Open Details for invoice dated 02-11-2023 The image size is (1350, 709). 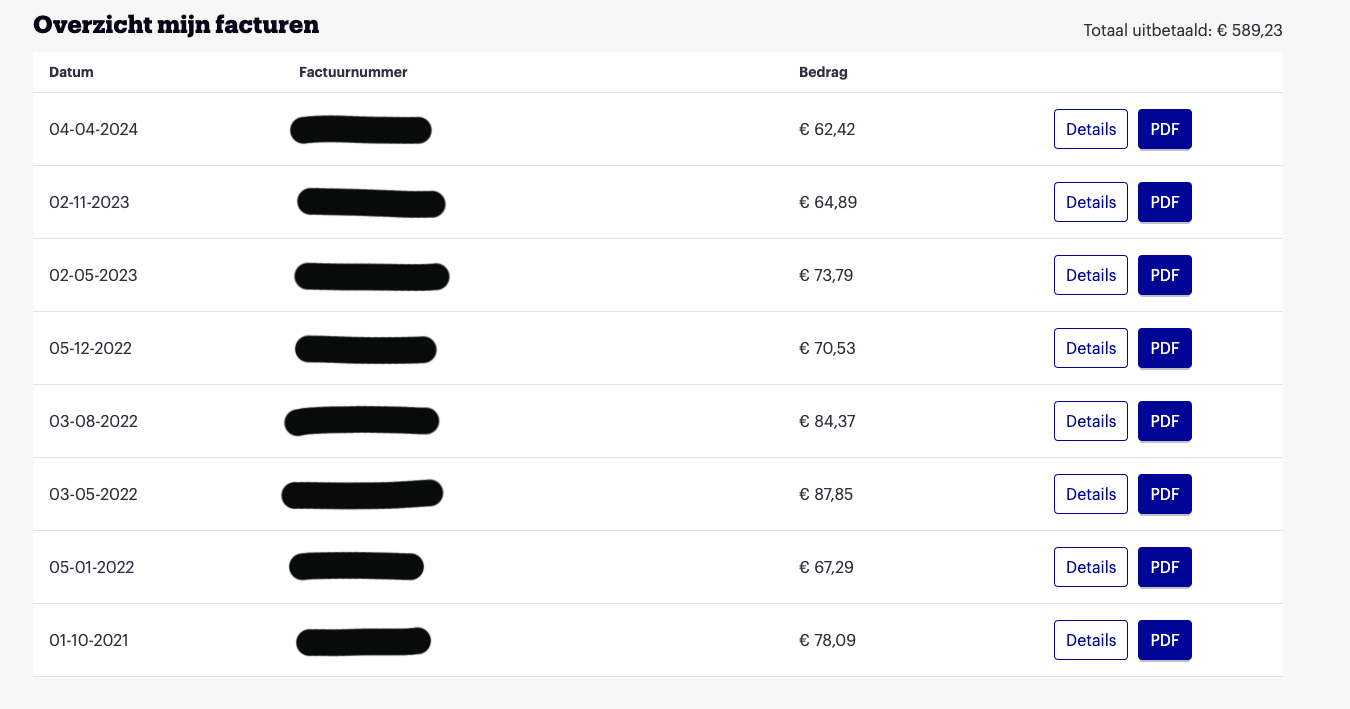click(1091, 202)
